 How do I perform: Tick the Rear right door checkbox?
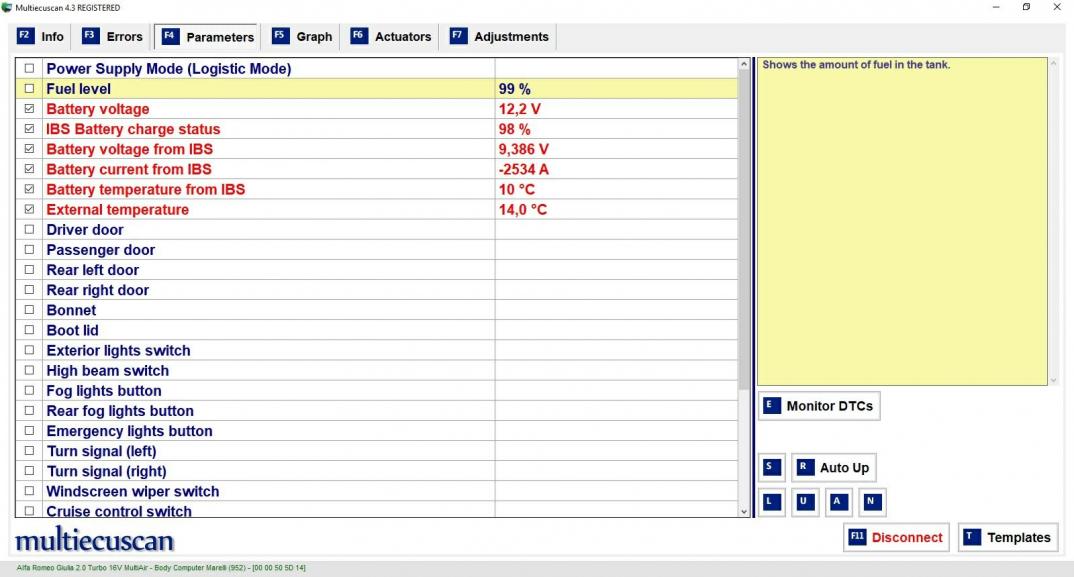pos(29,290)
